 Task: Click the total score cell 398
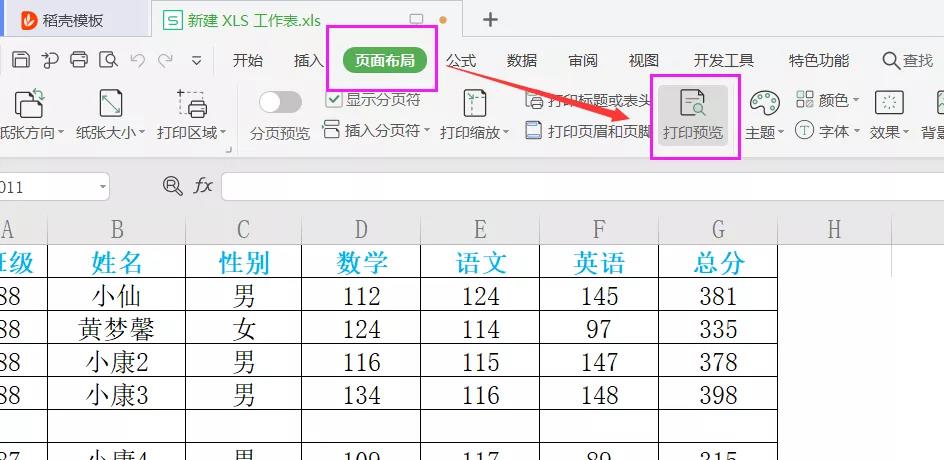[719, 394]
